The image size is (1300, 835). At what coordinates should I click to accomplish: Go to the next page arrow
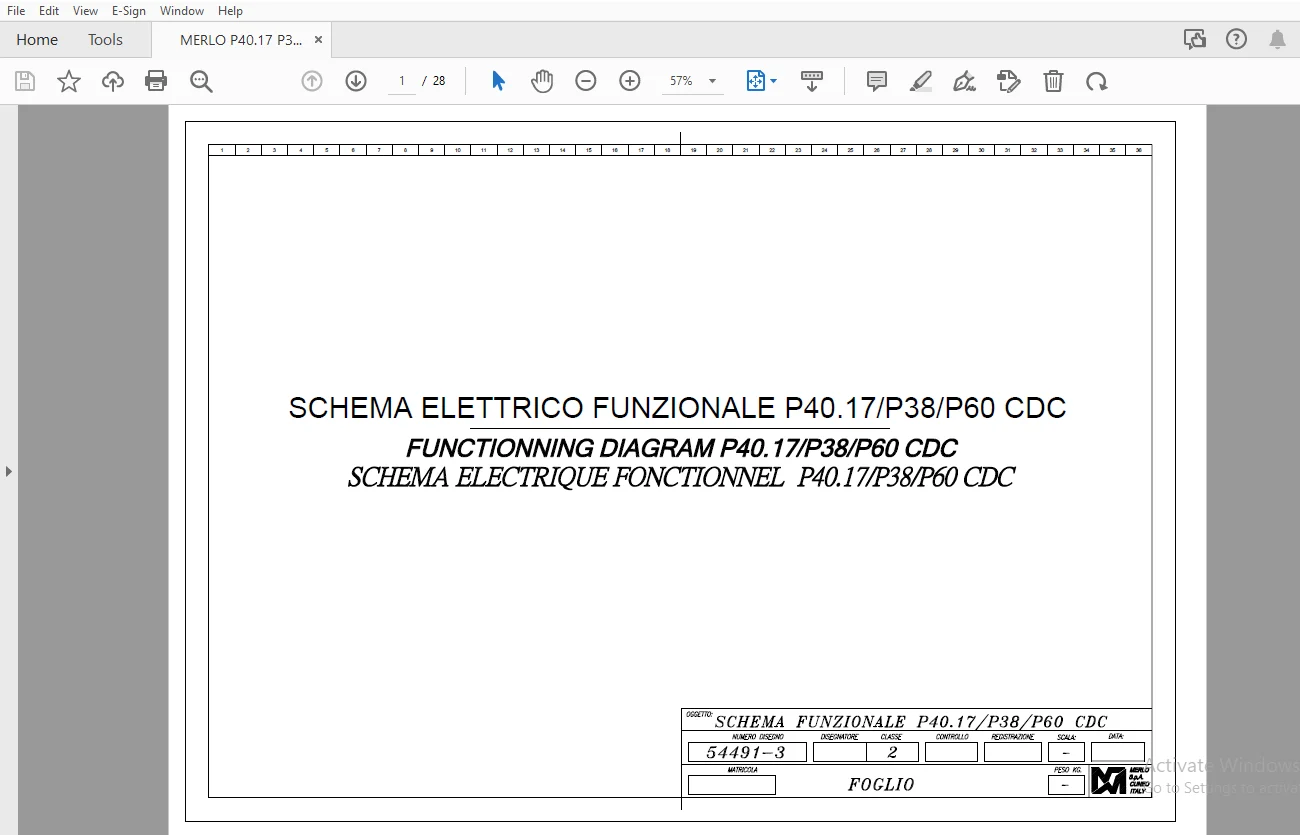tap(356, 81)
